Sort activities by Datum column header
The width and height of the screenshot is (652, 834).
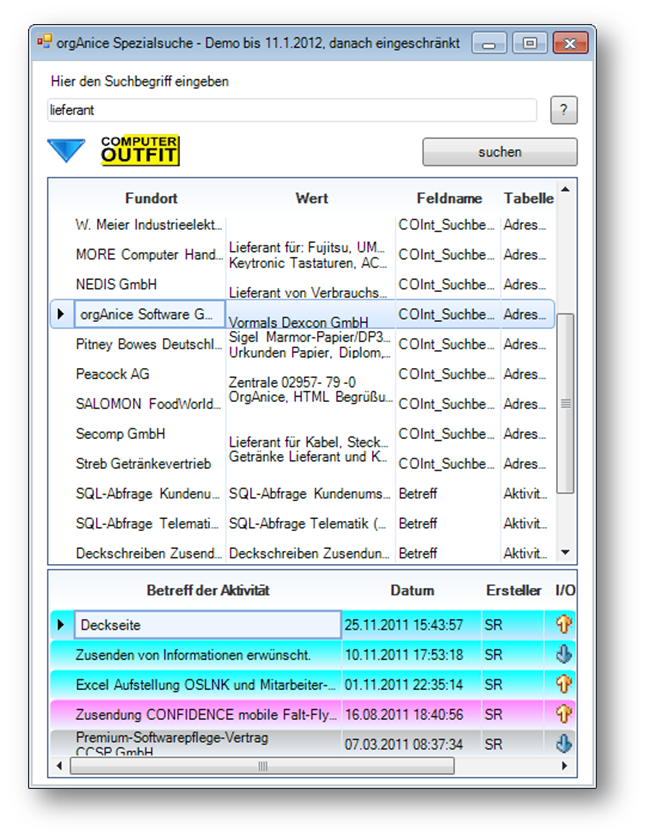pyautogui.click(x=412, y=590)
